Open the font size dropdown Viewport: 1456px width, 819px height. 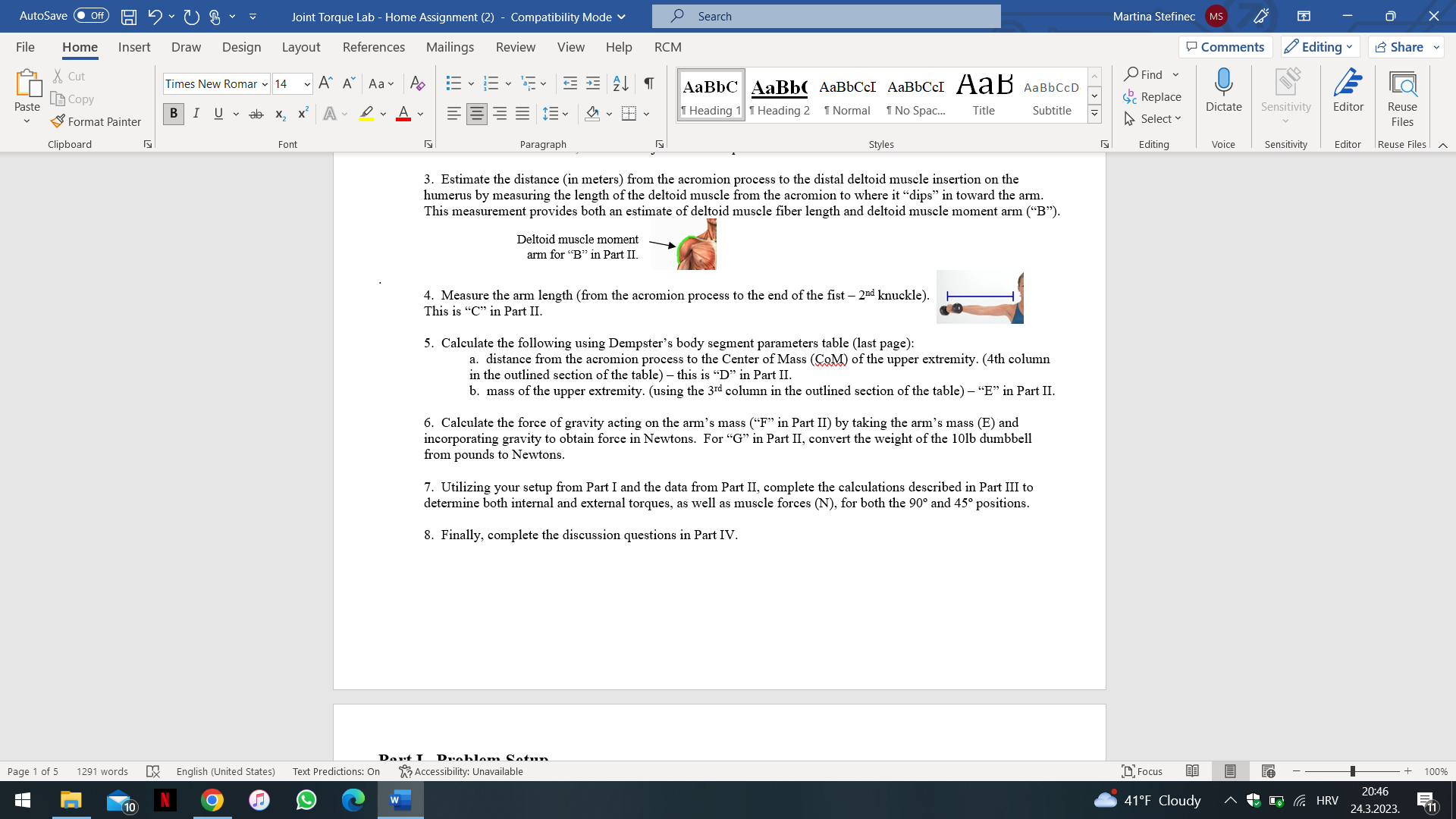tap(307, 84)
